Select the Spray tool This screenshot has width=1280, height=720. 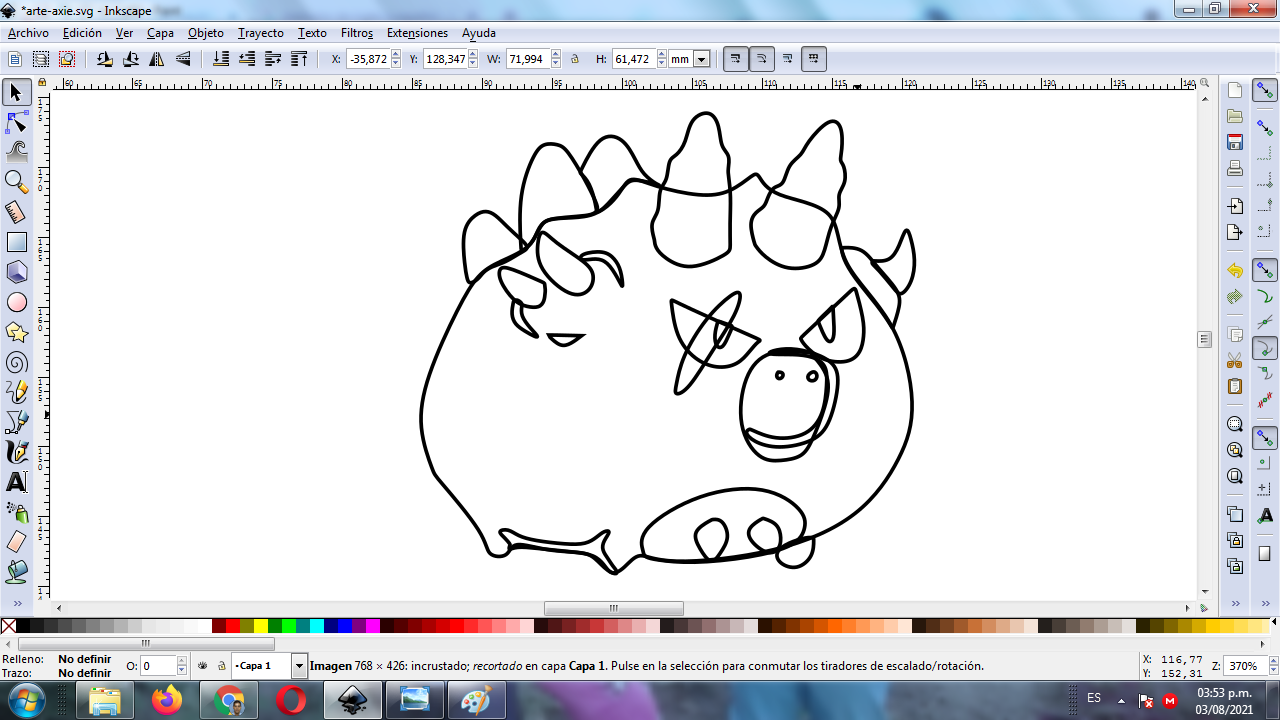click(16, 512)
